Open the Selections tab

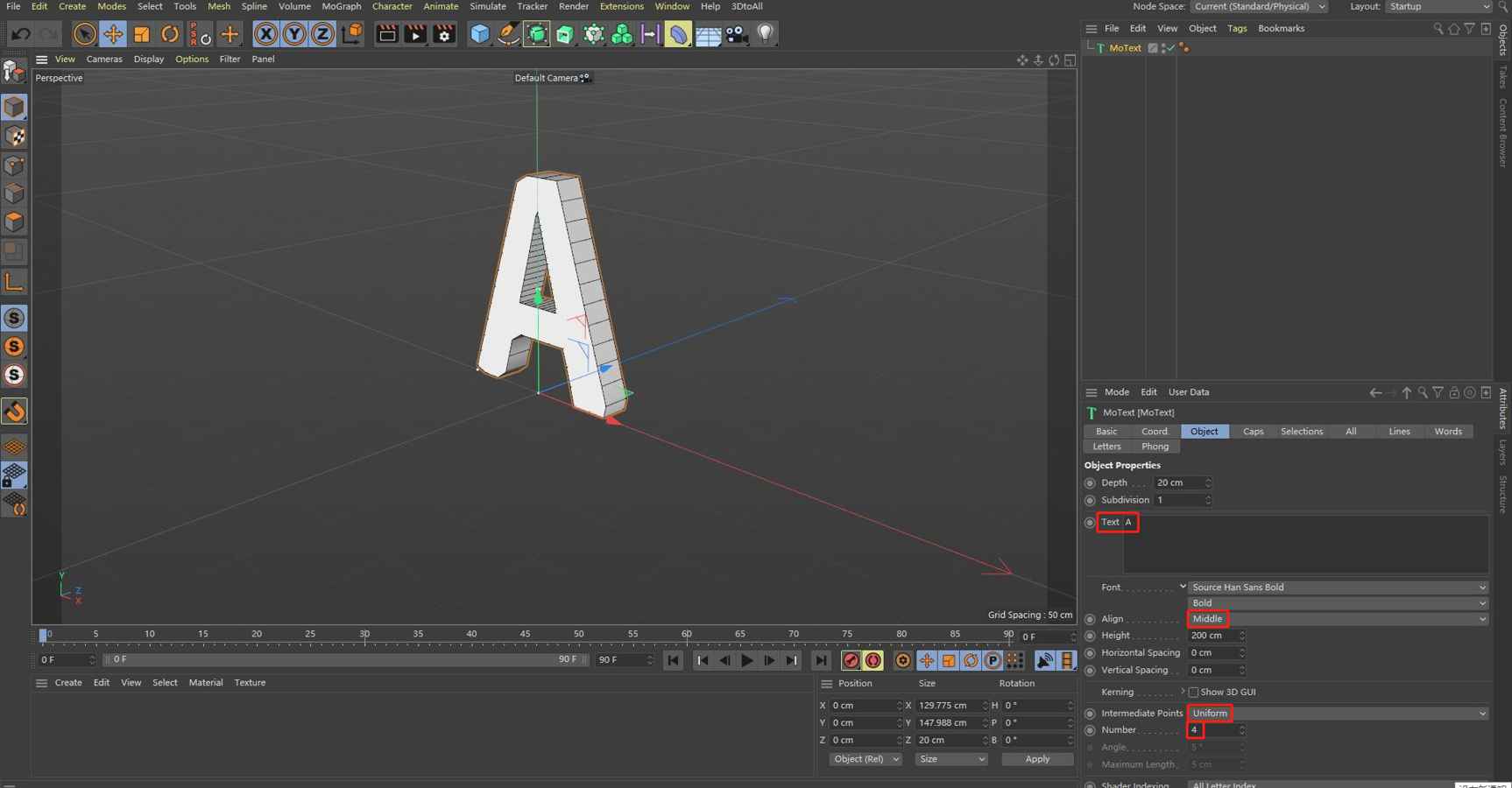(x=1302, y=432)
